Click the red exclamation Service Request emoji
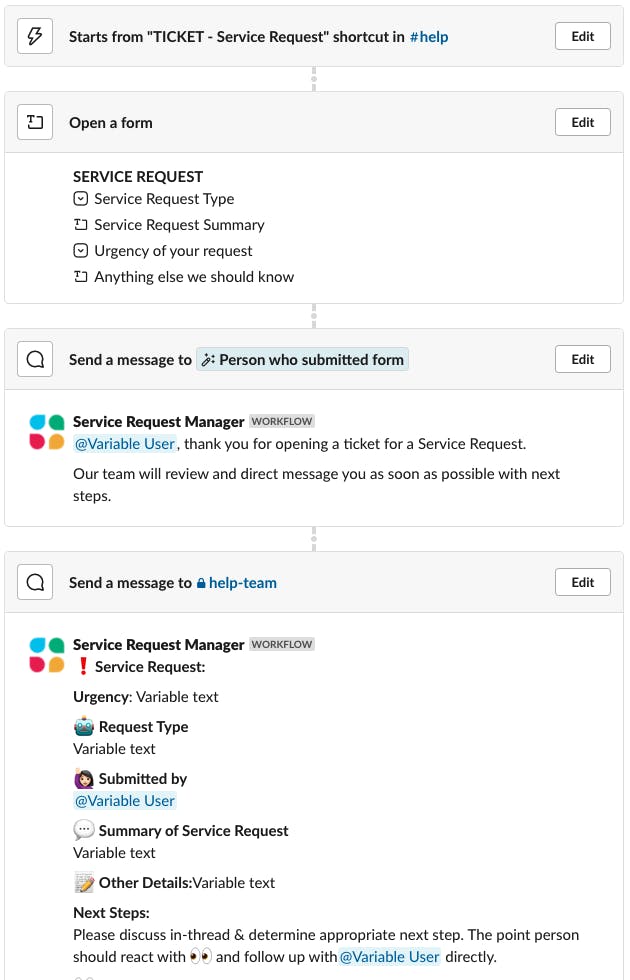This screenshot has height=980, width=630. [83, 667]
